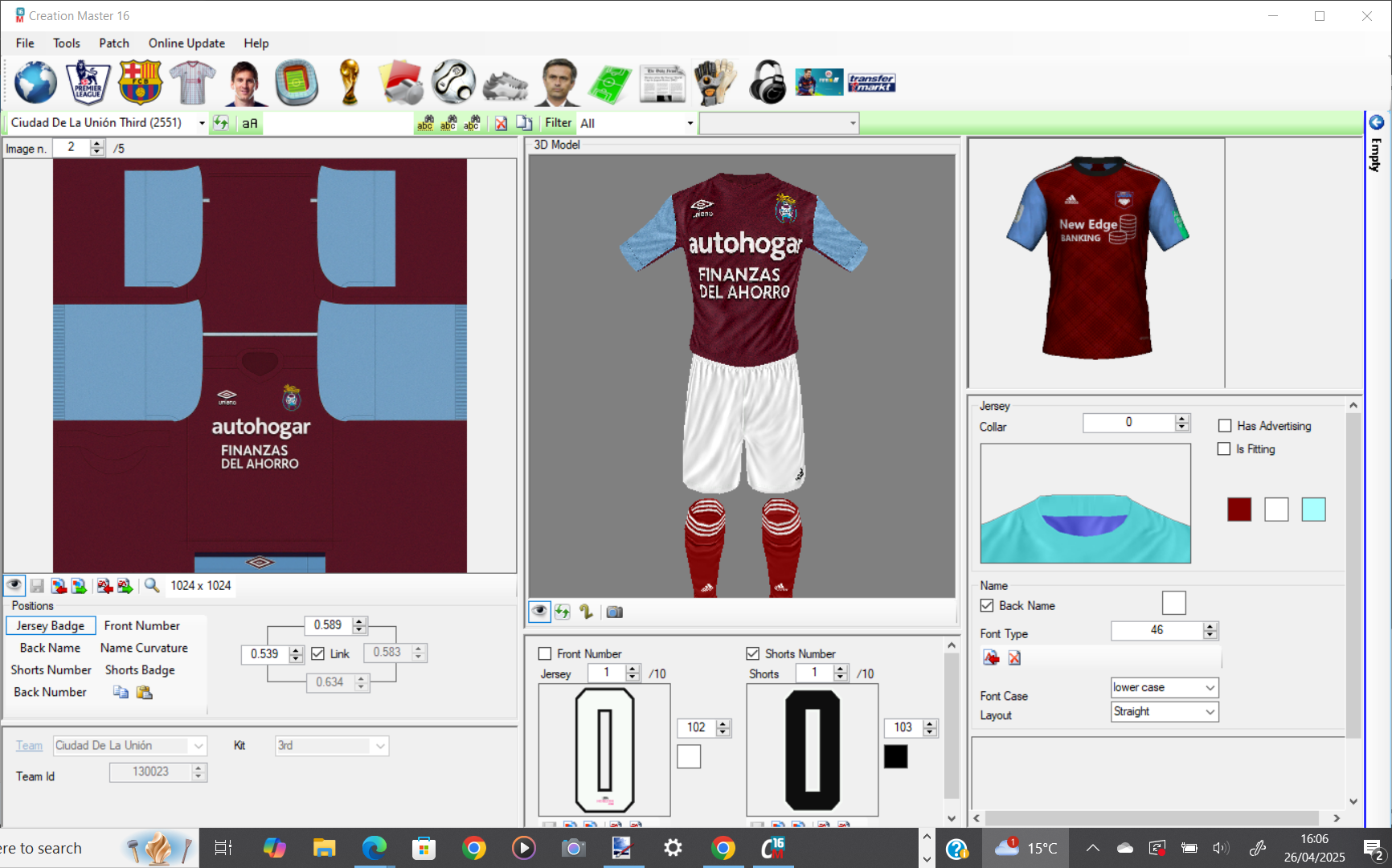Screen dimensions: 1392x868
Task: Copy positions using the copy icon
Action: click(121, 692)
